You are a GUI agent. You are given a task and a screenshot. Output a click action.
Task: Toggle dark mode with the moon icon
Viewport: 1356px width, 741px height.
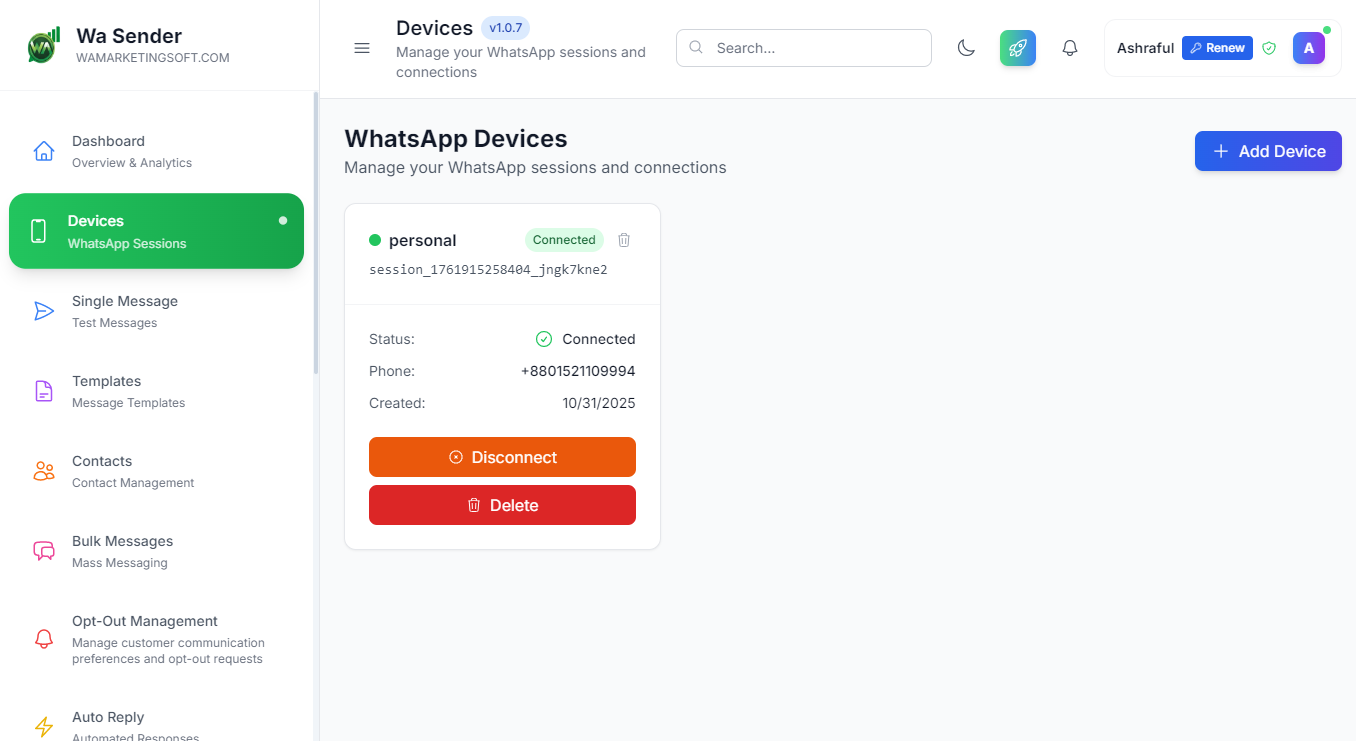pos(966,47)
